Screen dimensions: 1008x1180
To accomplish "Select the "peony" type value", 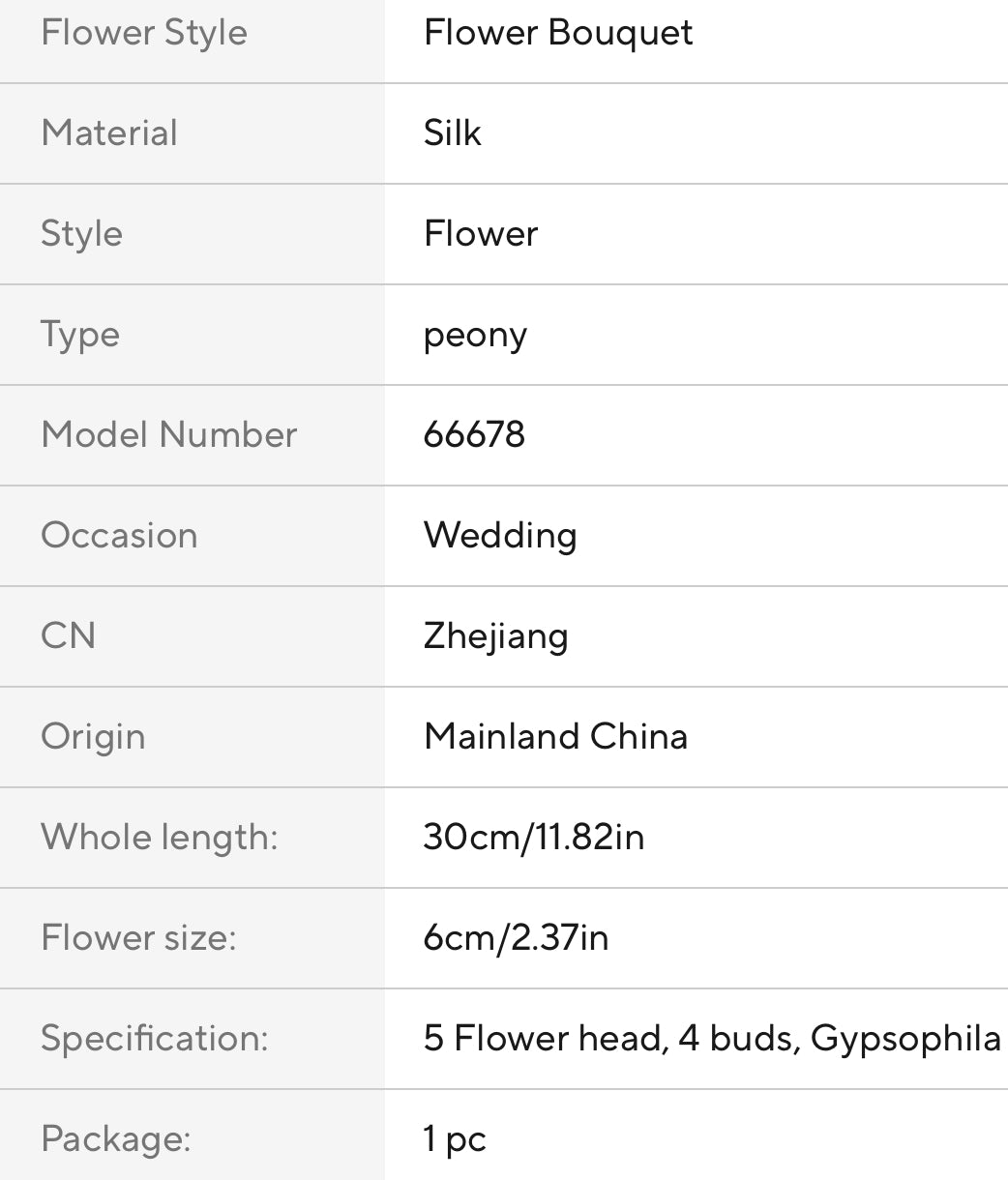I will [x=475, y=336].
